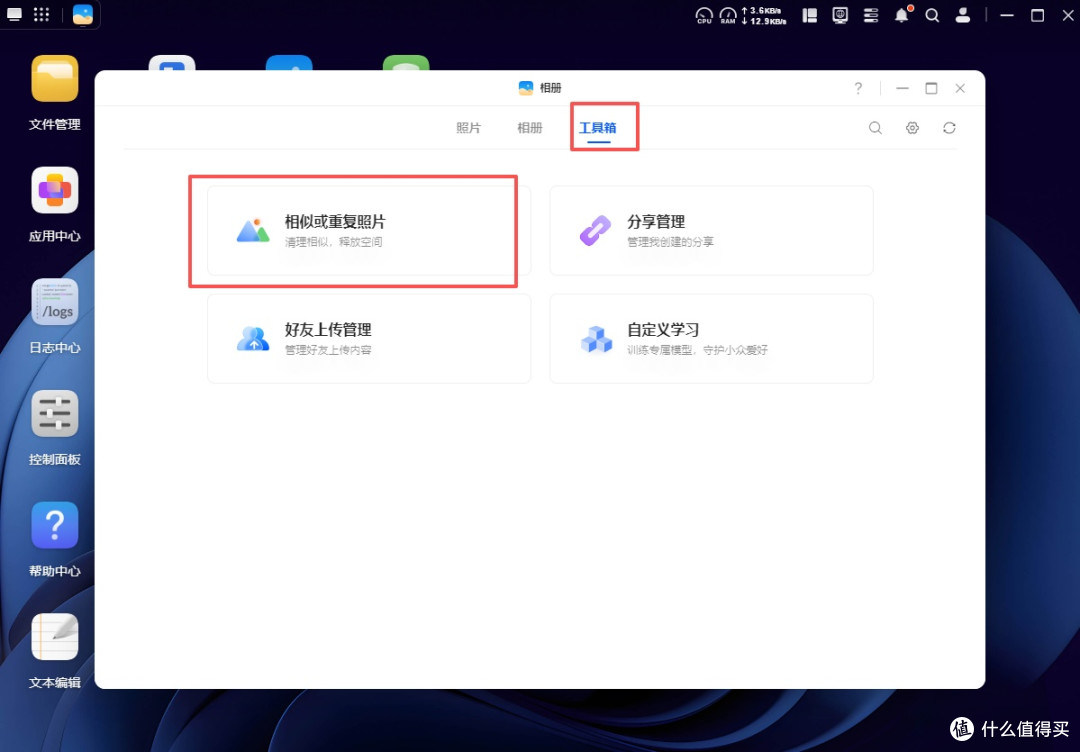Open 分享管理 tool card
1080x752 pixels.
[712, 231]
